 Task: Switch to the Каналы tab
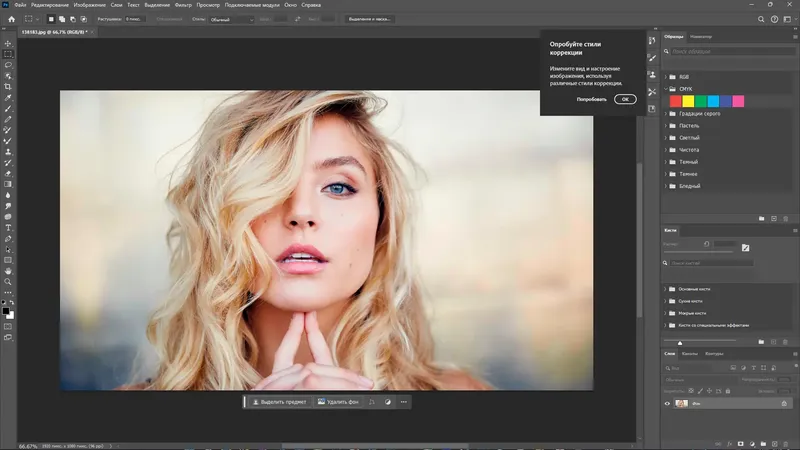(690, 354)
